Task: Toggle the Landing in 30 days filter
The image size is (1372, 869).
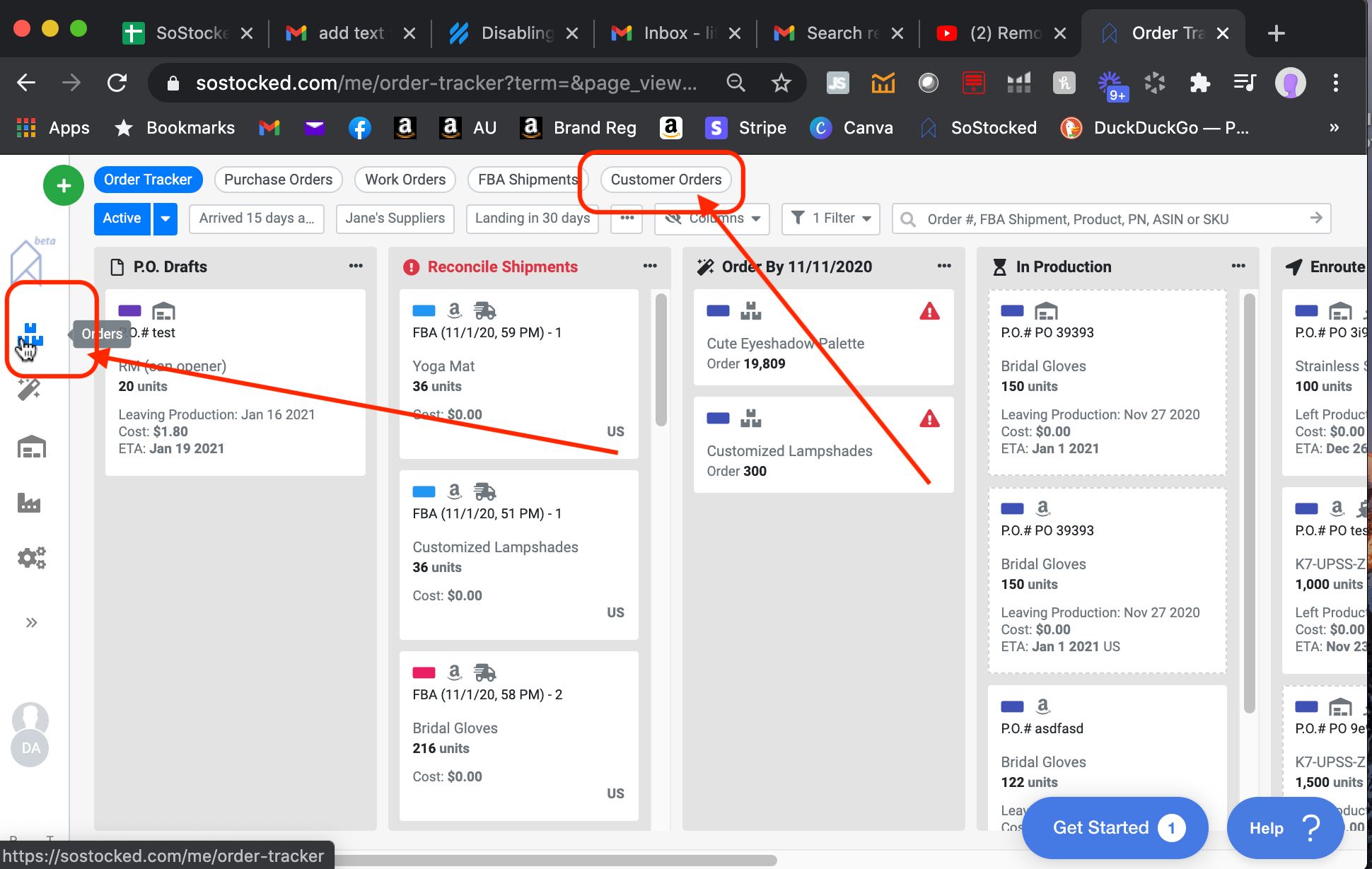Action: click(x=532, y=218)
